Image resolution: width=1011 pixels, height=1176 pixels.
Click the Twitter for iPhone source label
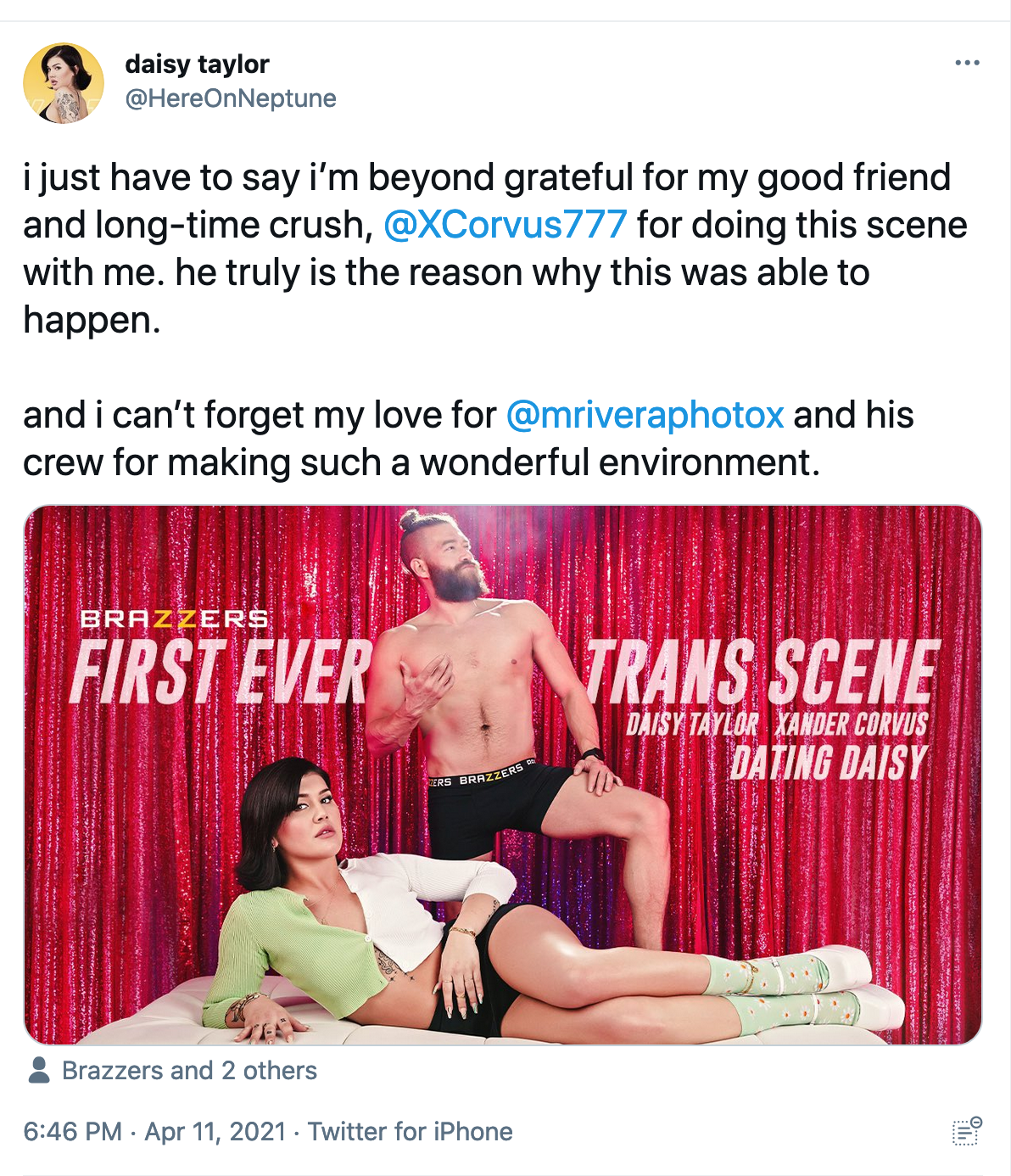click(411, 1132)
